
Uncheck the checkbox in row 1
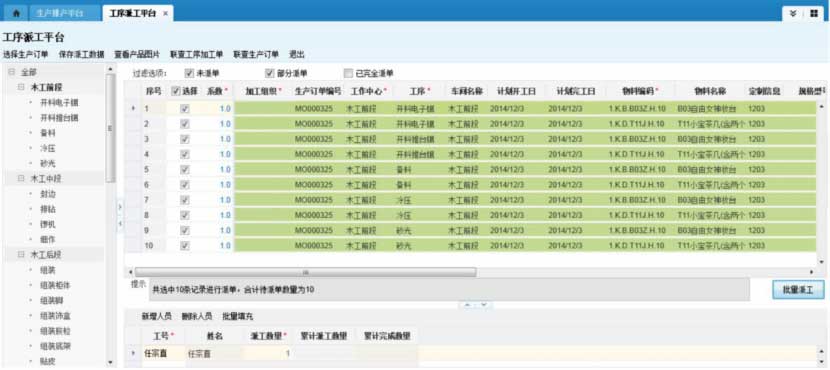[185, 109]
